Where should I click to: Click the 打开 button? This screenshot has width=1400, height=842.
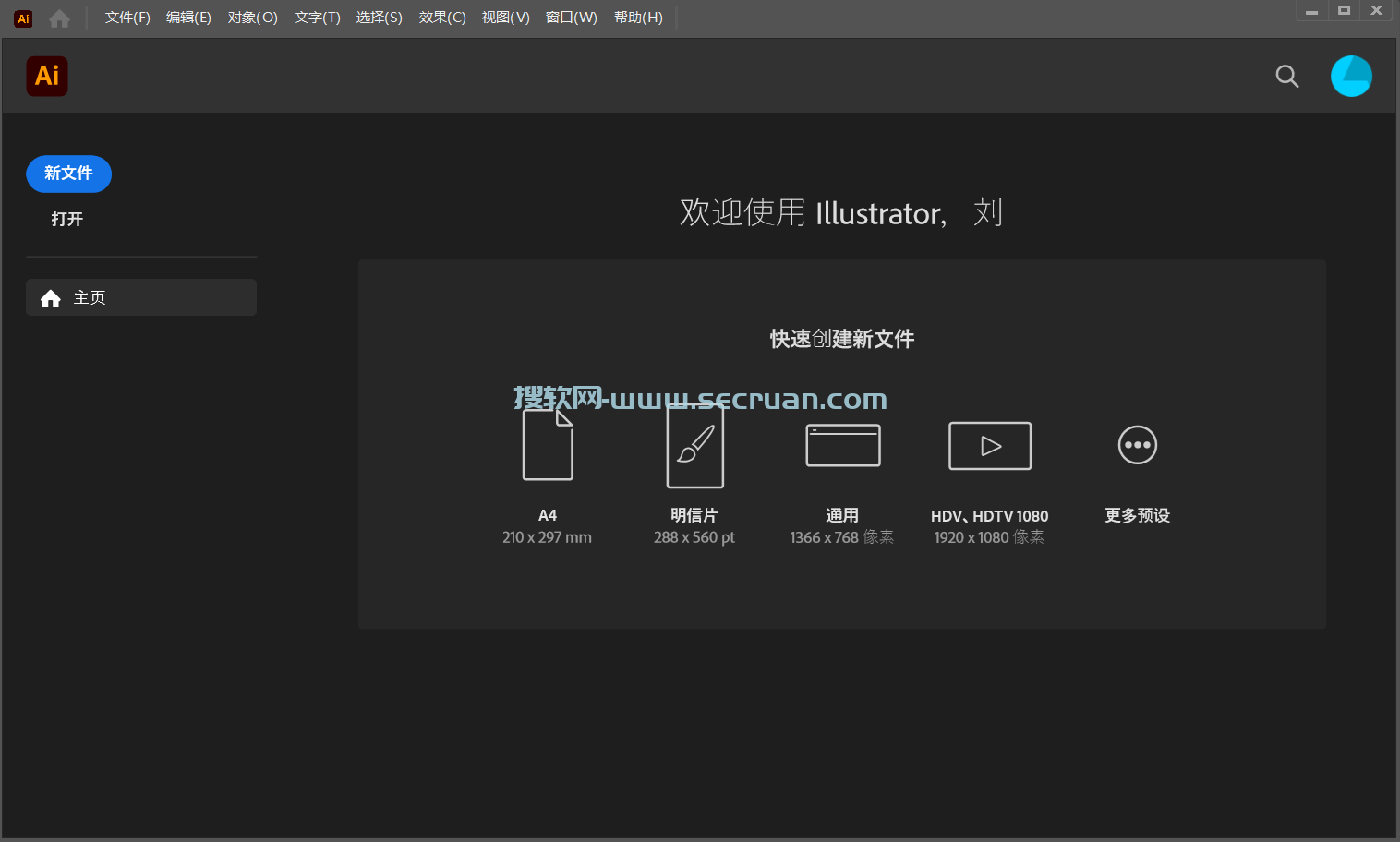pyautogui.click(x=67, y=219)
